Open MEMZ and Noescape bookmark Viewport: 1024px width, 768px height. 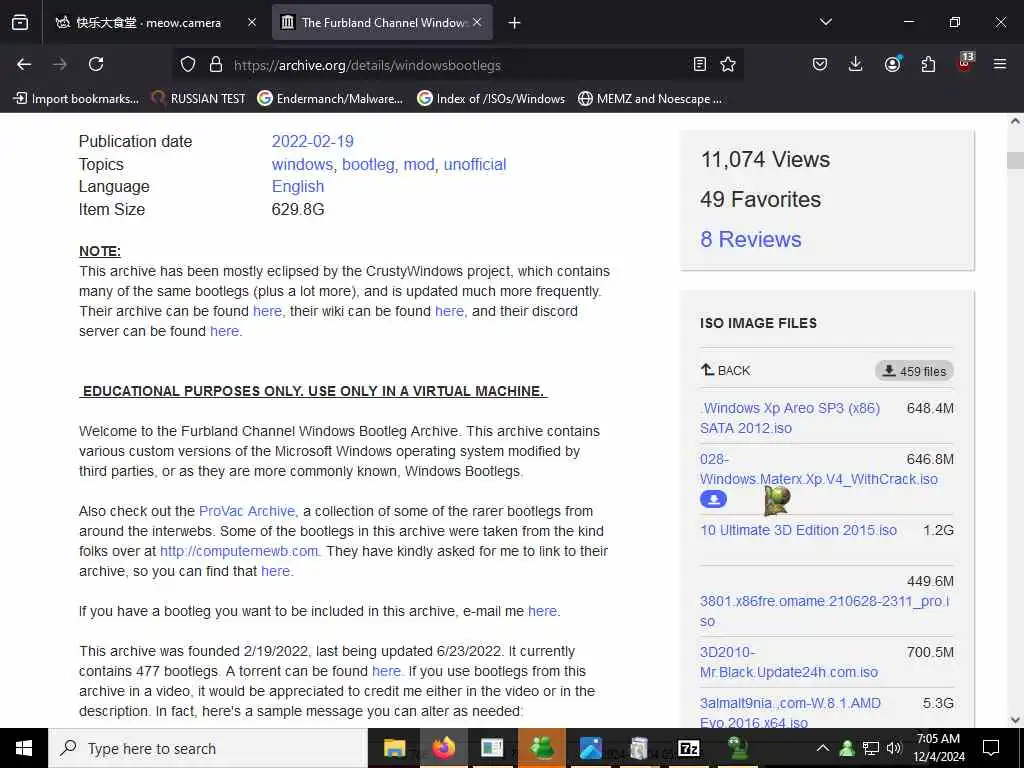coord(650,99)
